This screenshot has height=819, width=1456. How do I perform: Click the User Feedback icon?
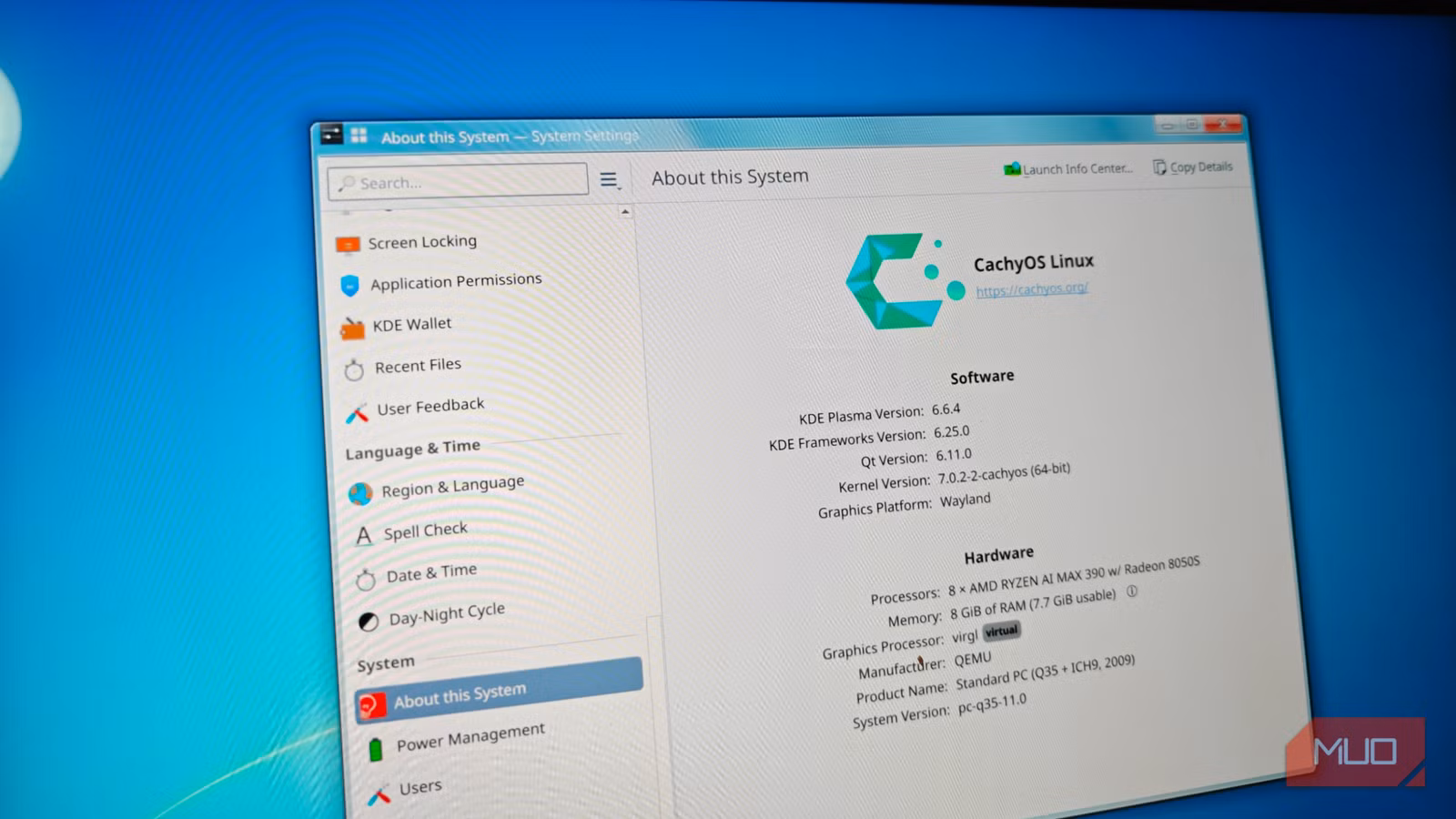357,412
